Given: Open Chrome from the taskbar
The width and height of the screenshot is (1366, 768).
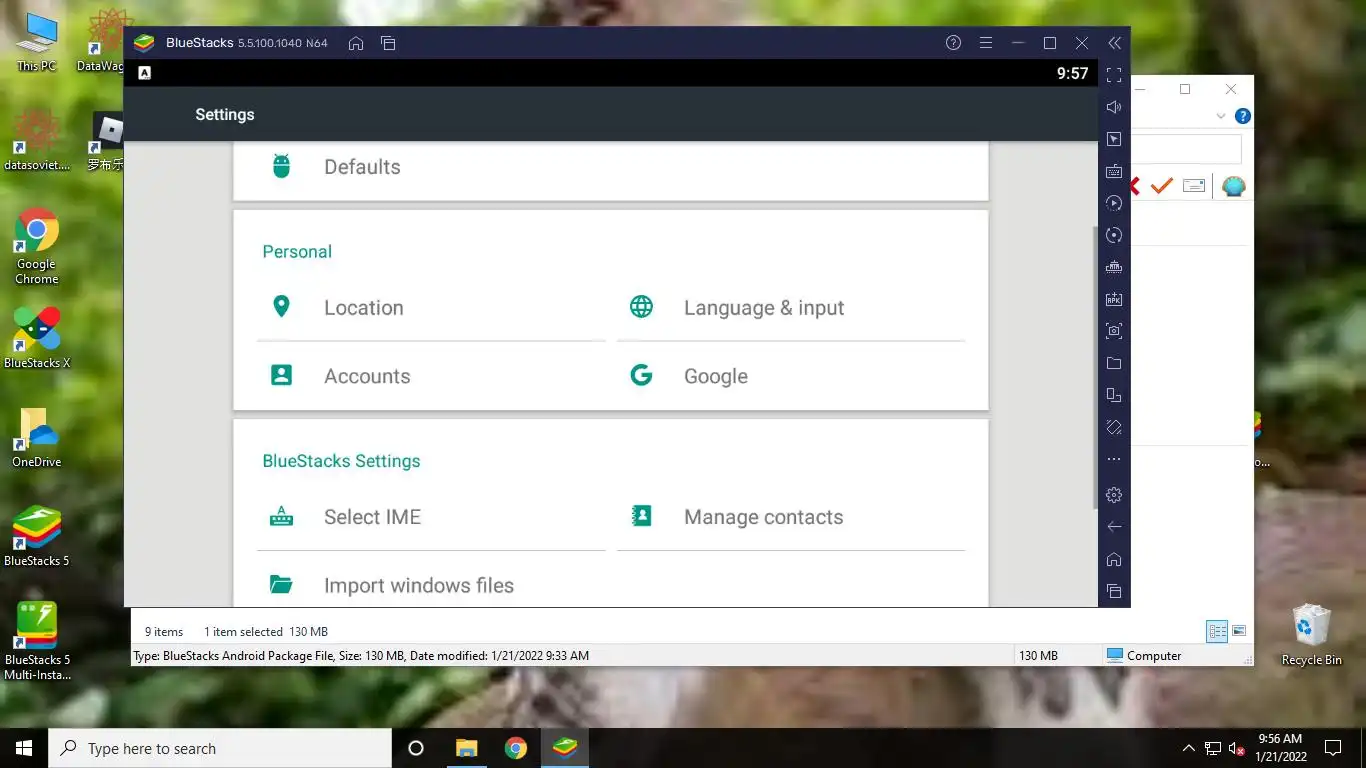Looking at the screenshot, I should pyautogui.click(x=515, y=748).
